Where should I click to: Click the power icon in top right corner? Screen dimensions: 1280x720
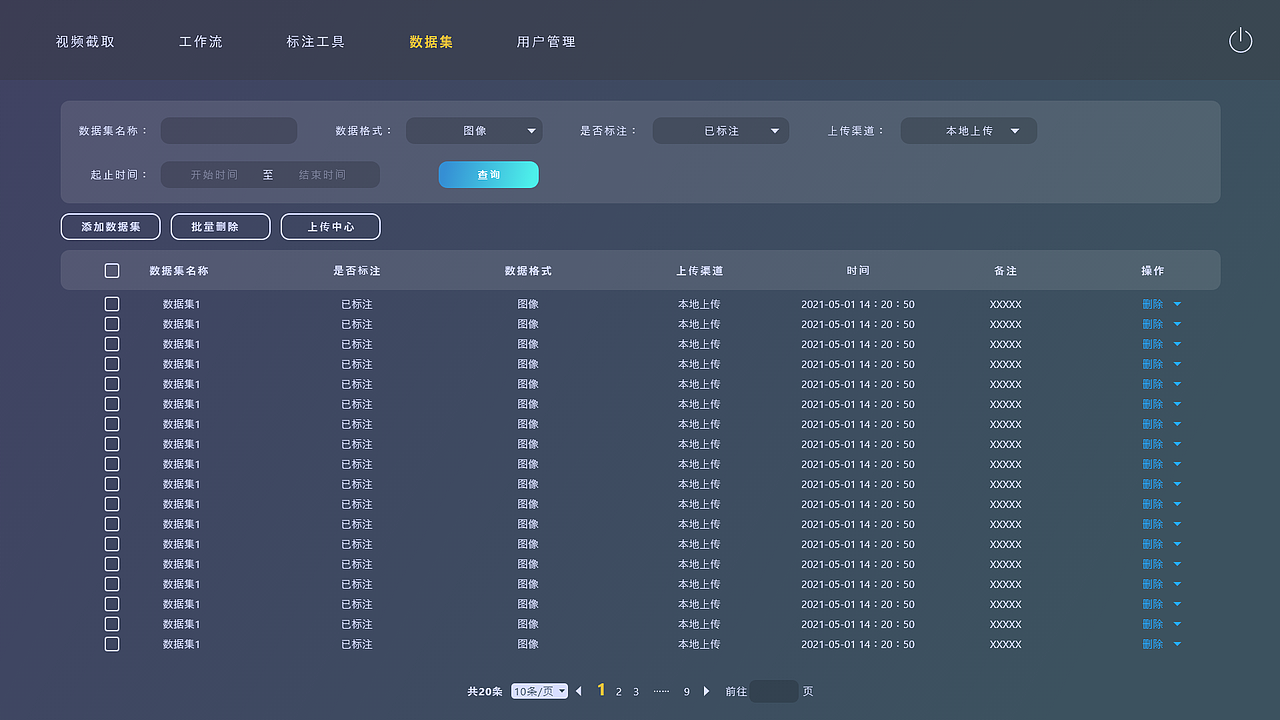click(1240, 40)
